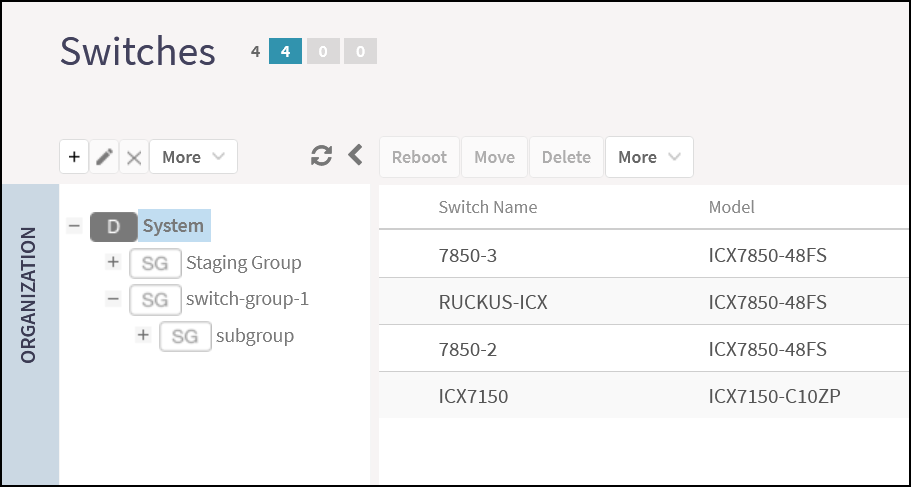Open the More dropdown next to Delete
911x487 pixels.
click(x=649, y=157)
